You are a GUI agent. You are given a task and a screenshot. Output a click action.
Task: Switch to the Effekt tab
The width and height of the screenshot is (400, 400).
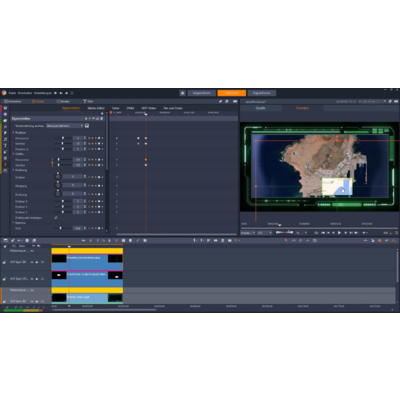click(x=130, y=108)
